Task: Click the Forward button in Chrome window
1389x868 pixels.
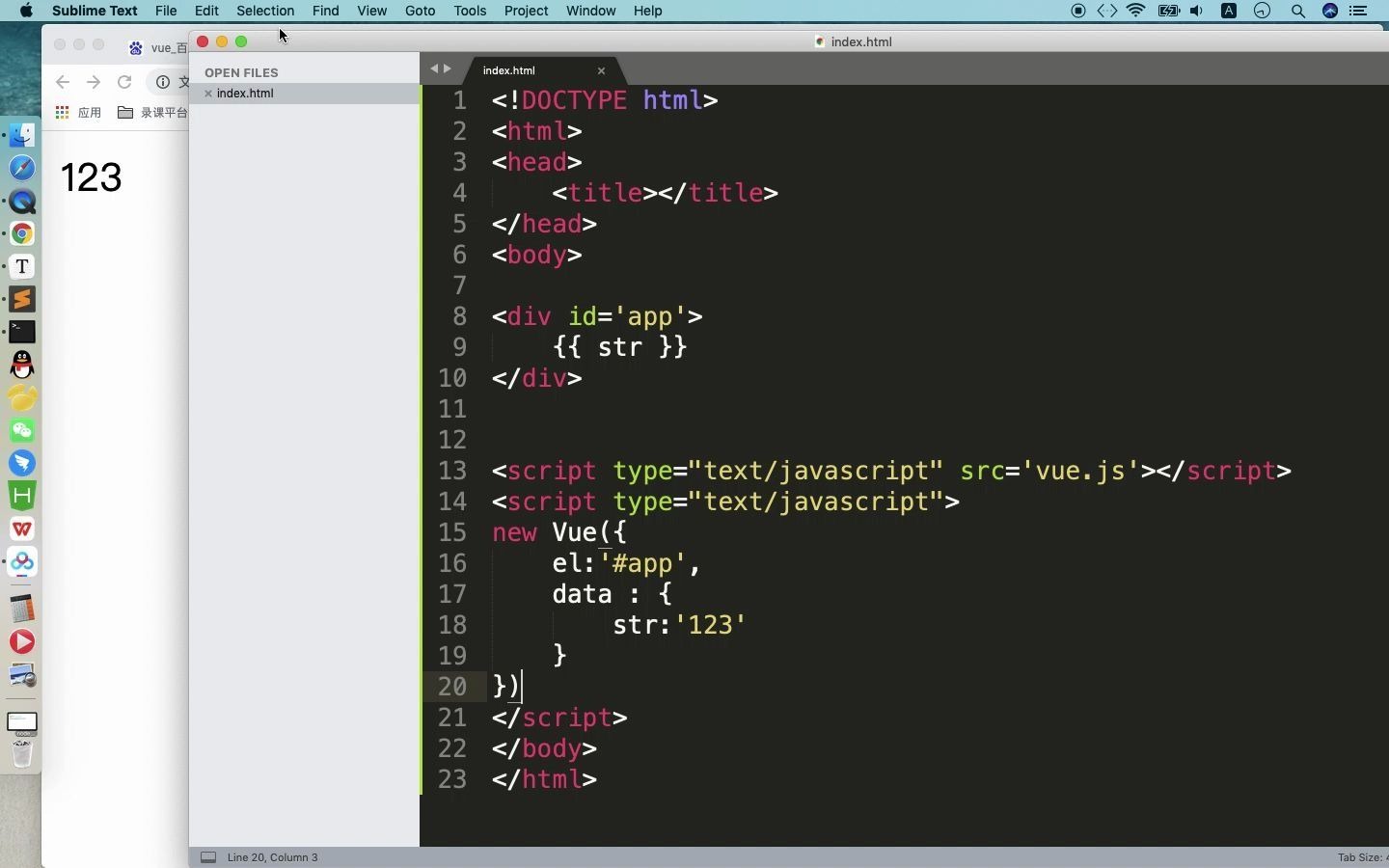Action: [x=94, y=82]
